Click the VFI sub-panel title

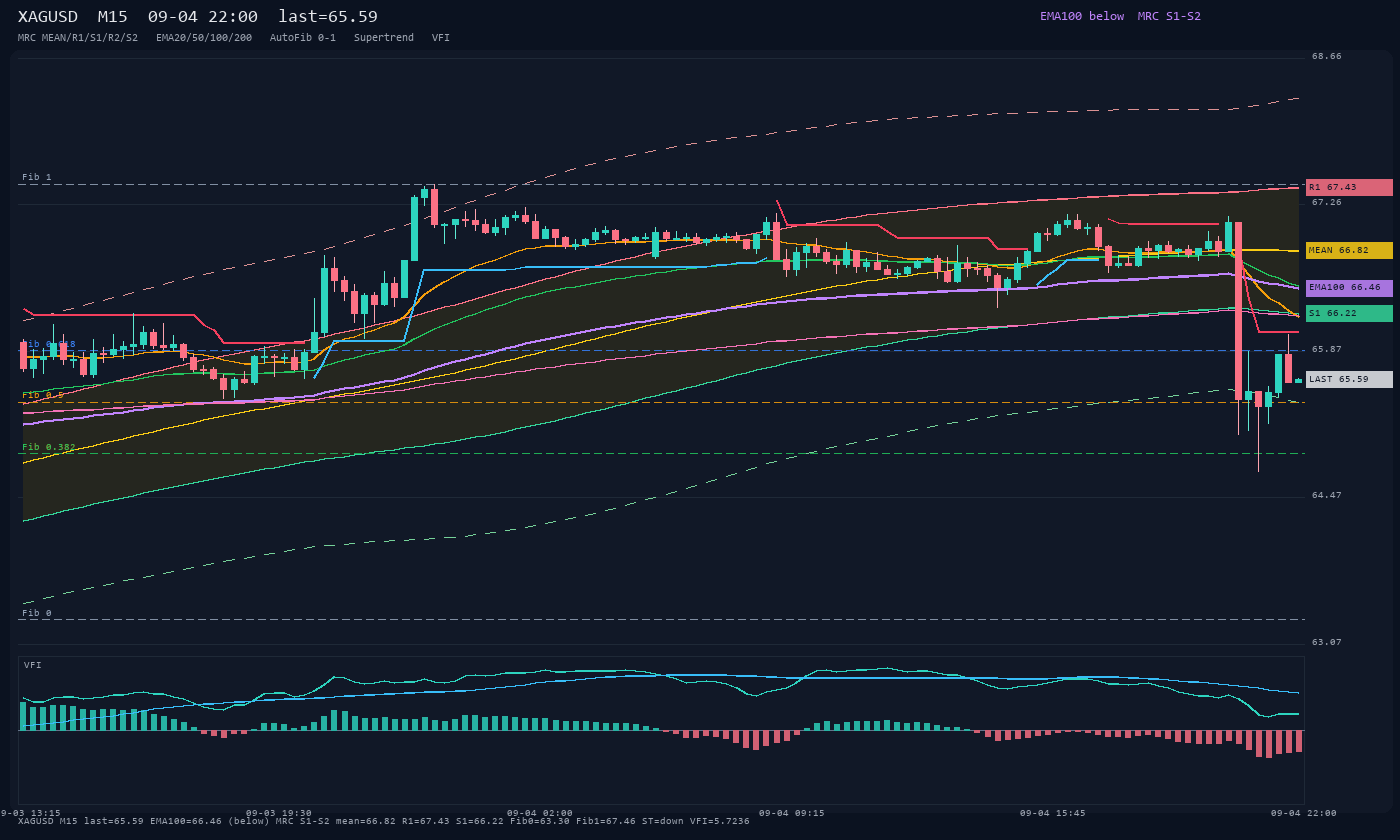[x=33, y=665]
